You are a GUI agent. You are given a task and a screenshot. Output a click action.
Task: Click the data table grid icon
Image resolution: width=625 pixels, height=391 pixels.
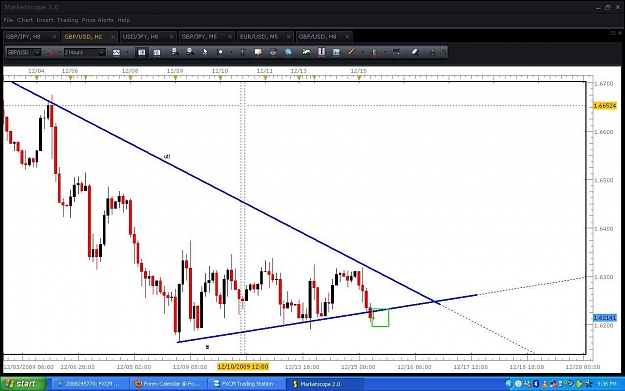tap(336, 52)
